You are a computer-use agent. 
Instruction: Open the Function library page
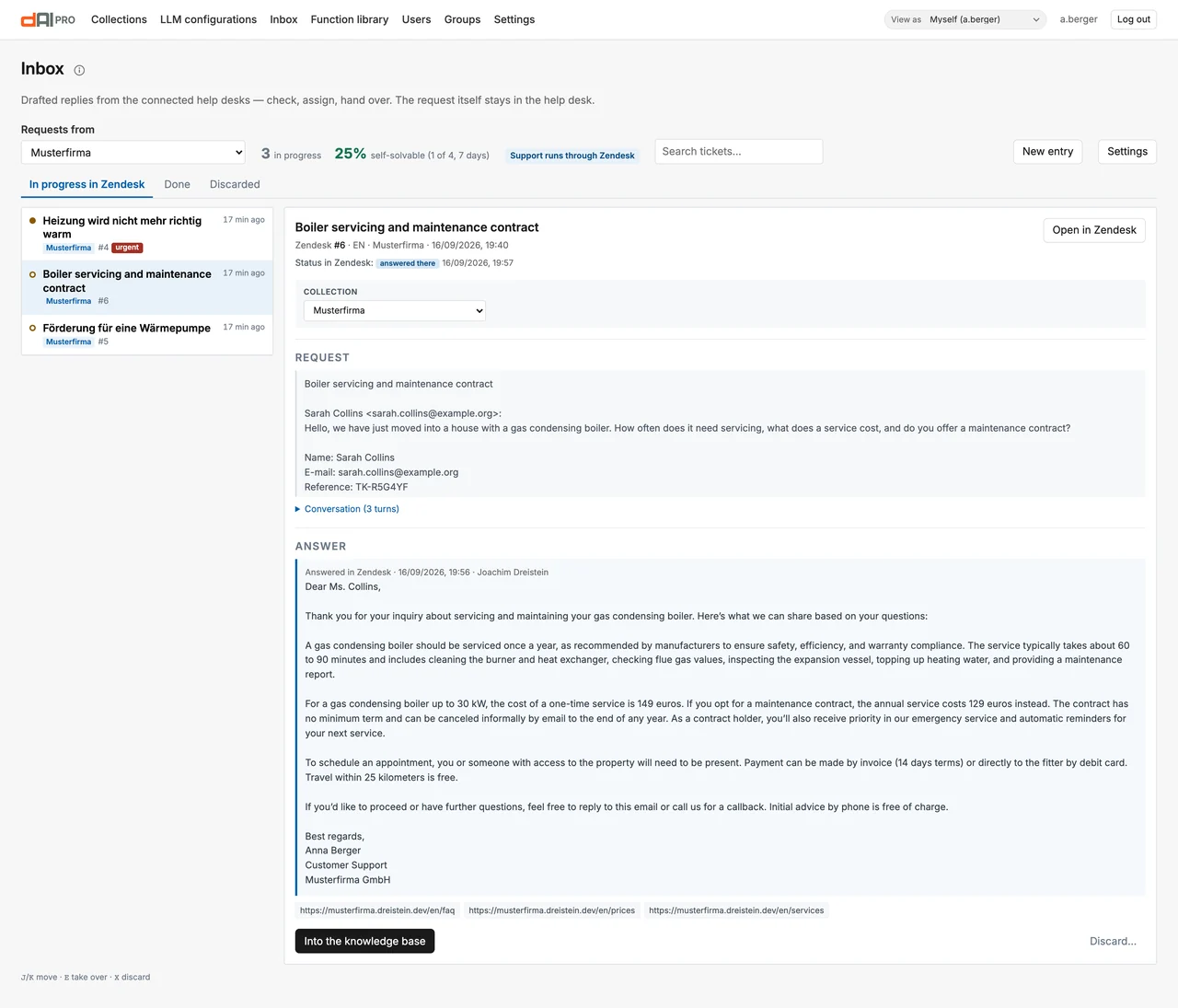click(350, 19)
